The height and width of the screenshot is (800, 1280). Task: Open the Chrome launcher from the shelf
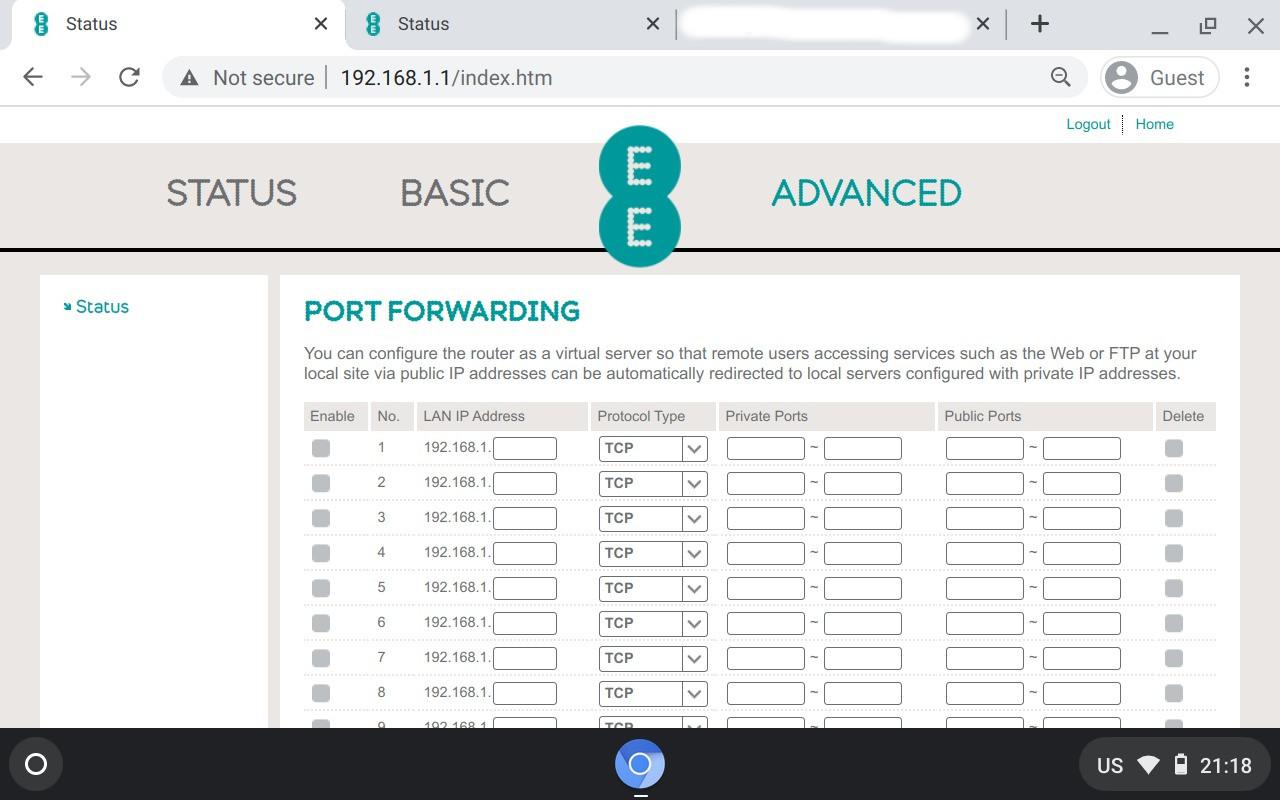639,765
